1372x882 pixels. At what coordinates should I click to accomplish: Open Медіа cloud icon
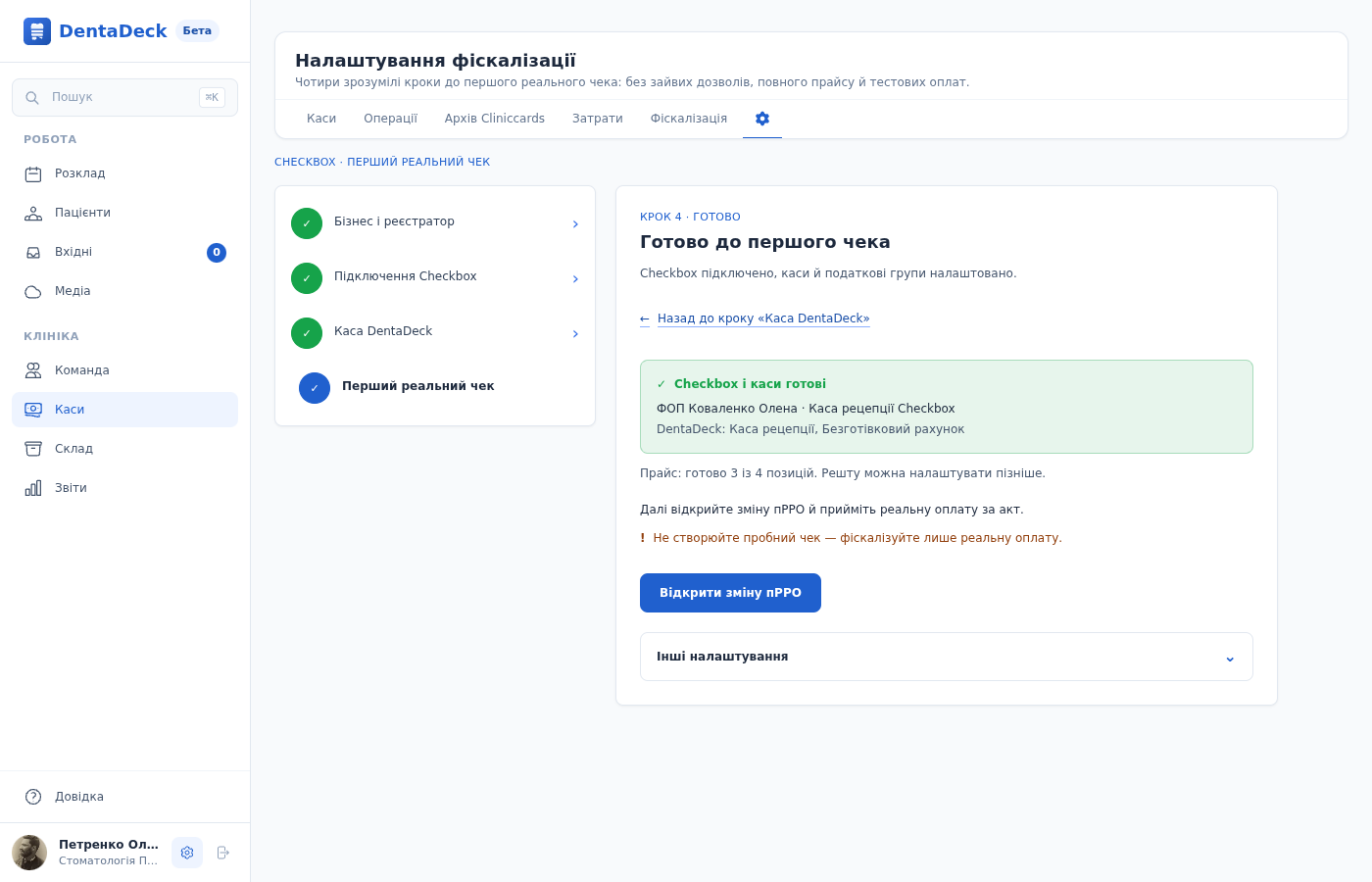click(33, 292)
